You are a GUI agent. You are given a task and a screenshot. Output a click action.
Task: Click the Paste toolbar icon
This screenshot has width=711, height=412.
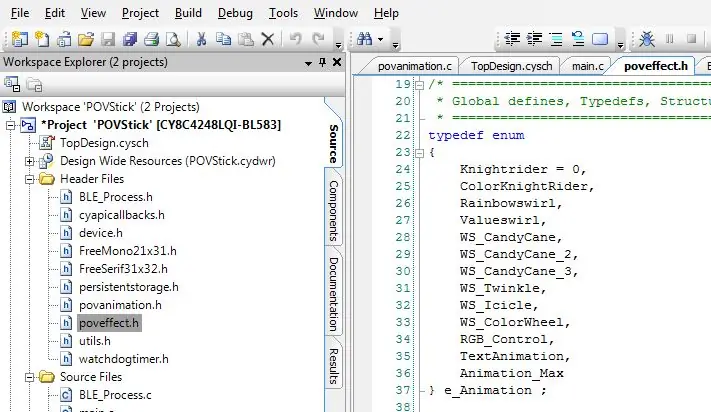pos(246,39)
